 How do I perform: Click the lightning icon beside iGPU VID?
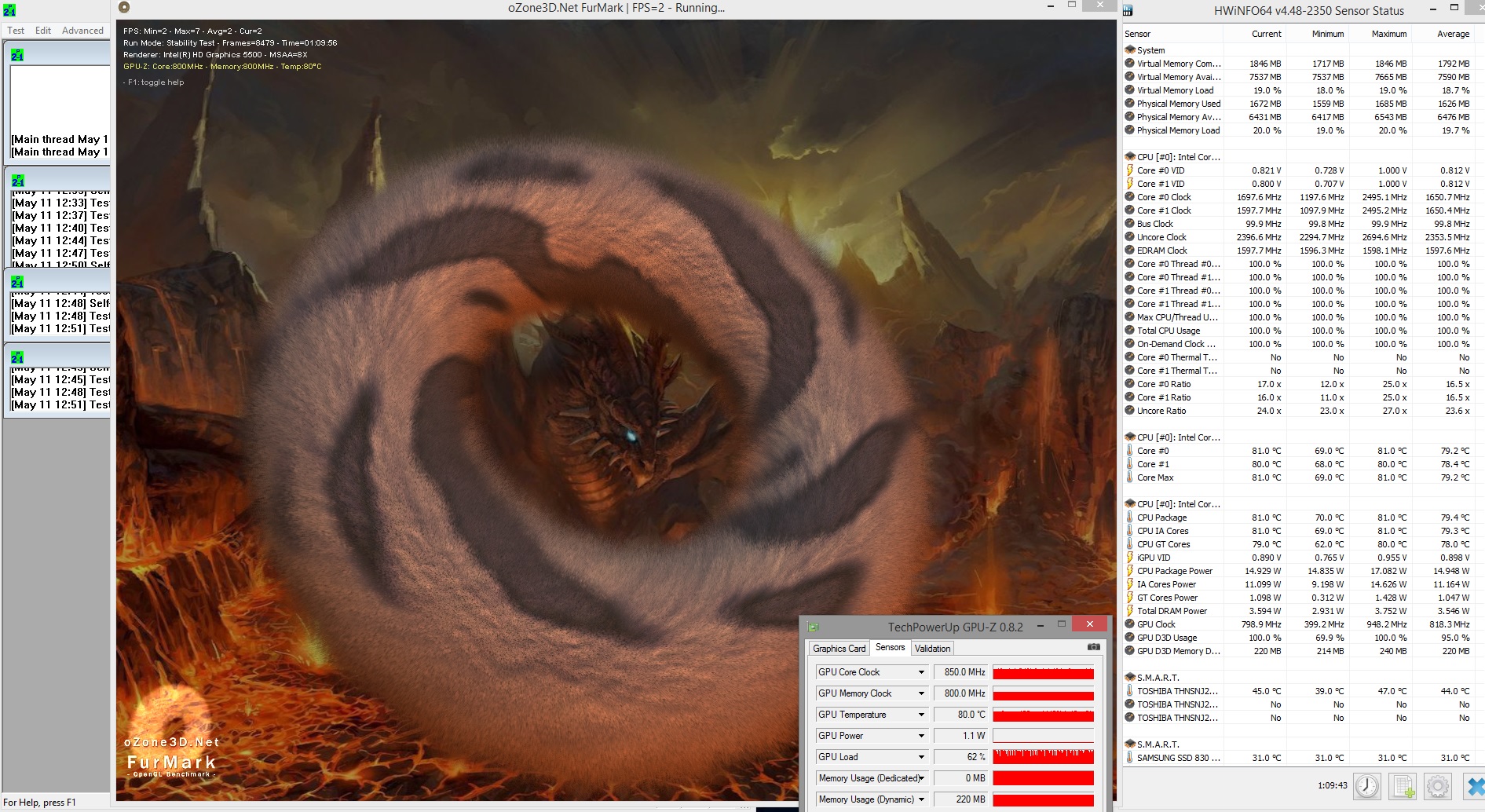click(x=1130, y=558)
